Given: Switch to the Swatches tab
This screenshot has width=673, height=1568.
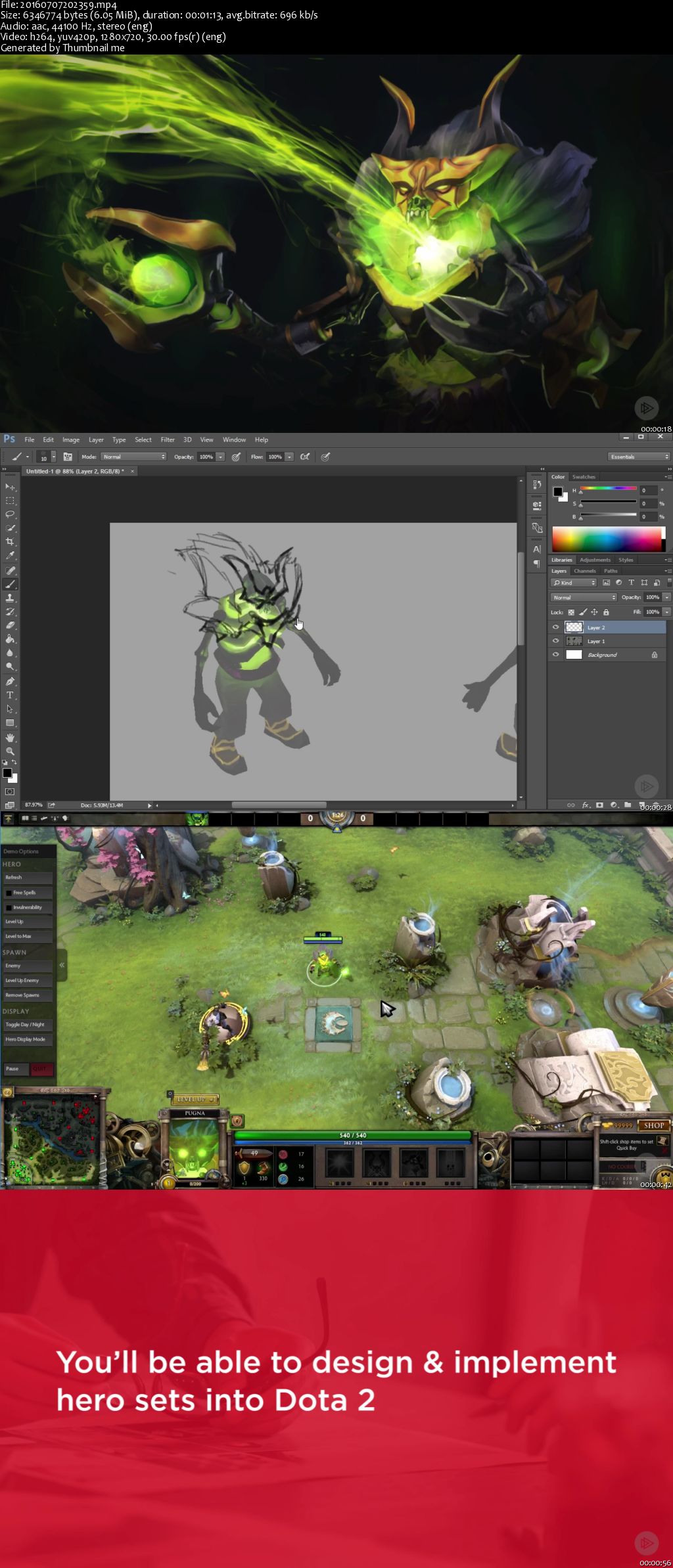Looking at the screenshot, I should pos(584,477).
